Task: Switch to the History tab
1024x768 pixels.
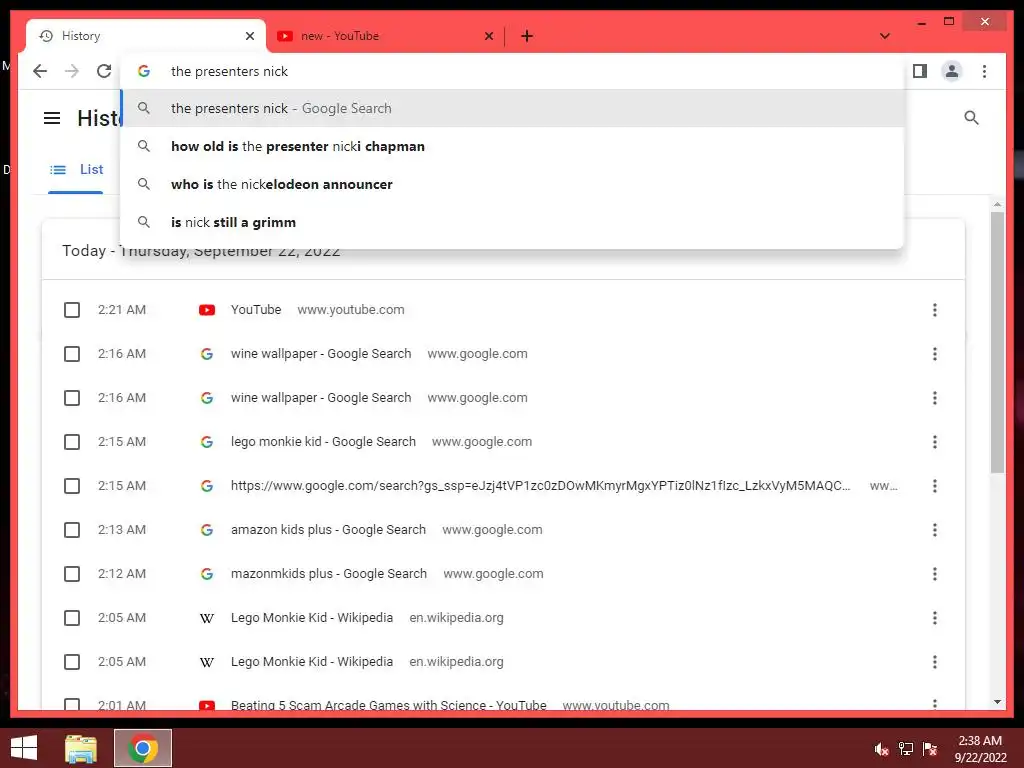Action: [146, 36]
